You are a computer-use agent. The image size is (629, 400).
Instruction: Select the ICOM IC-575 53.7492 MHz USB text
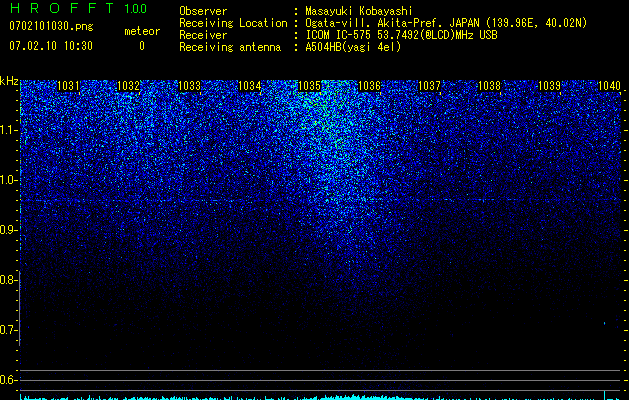pyautogui.click(x=401, y=35)
